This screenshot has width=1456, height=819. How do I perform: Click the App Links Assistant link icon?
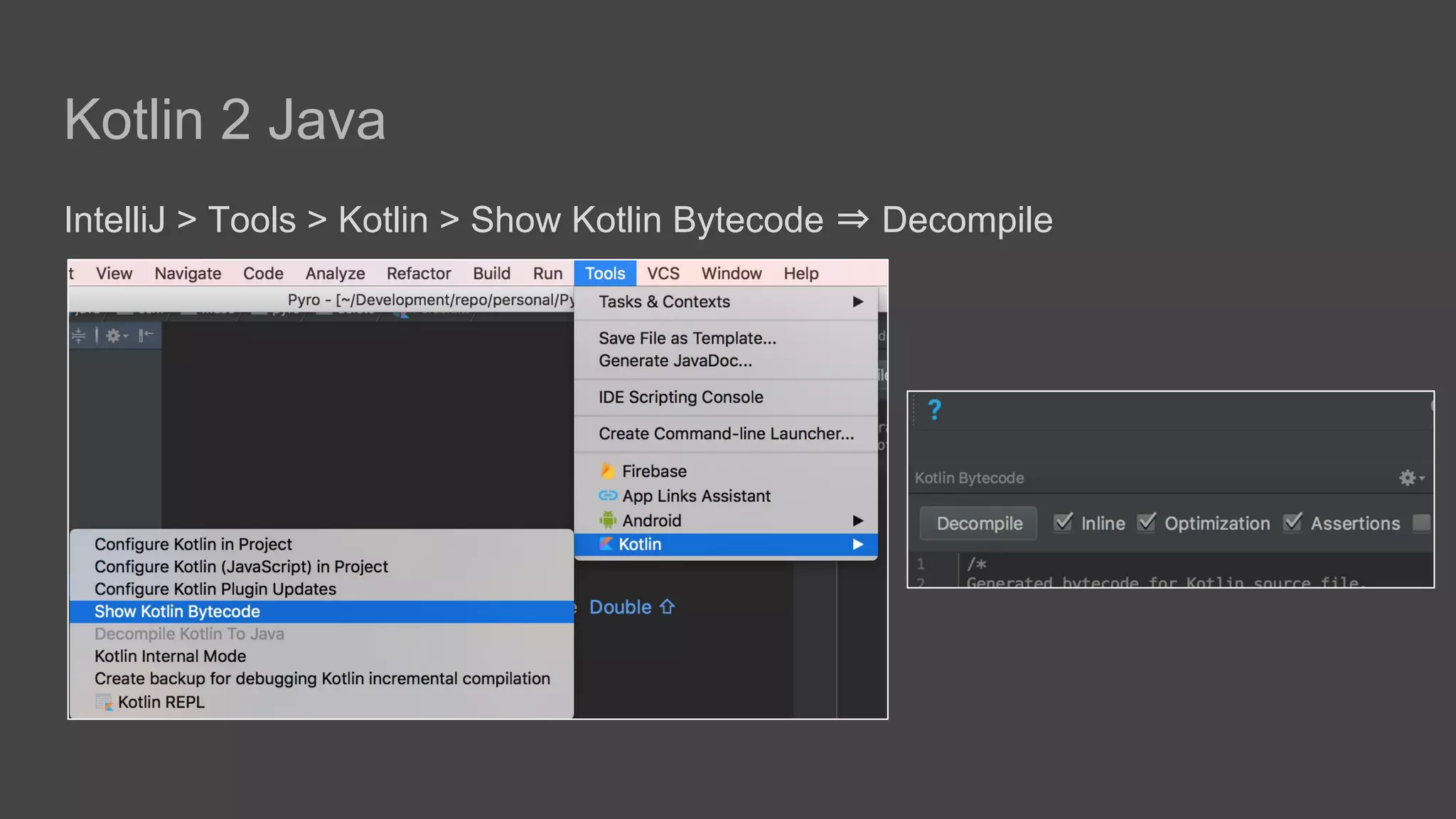[x=608, y=496]
